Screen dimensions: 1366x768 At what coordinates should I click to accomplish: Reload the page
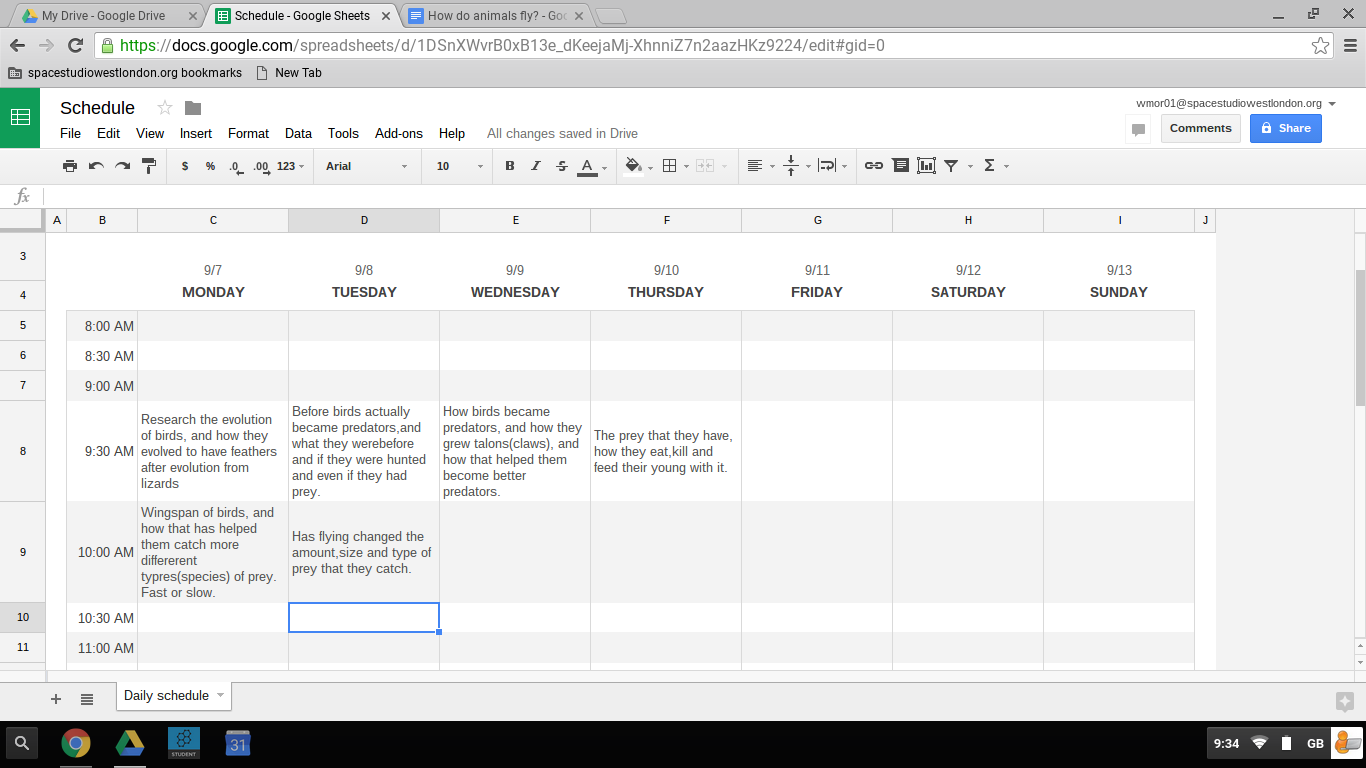(75, 45)
